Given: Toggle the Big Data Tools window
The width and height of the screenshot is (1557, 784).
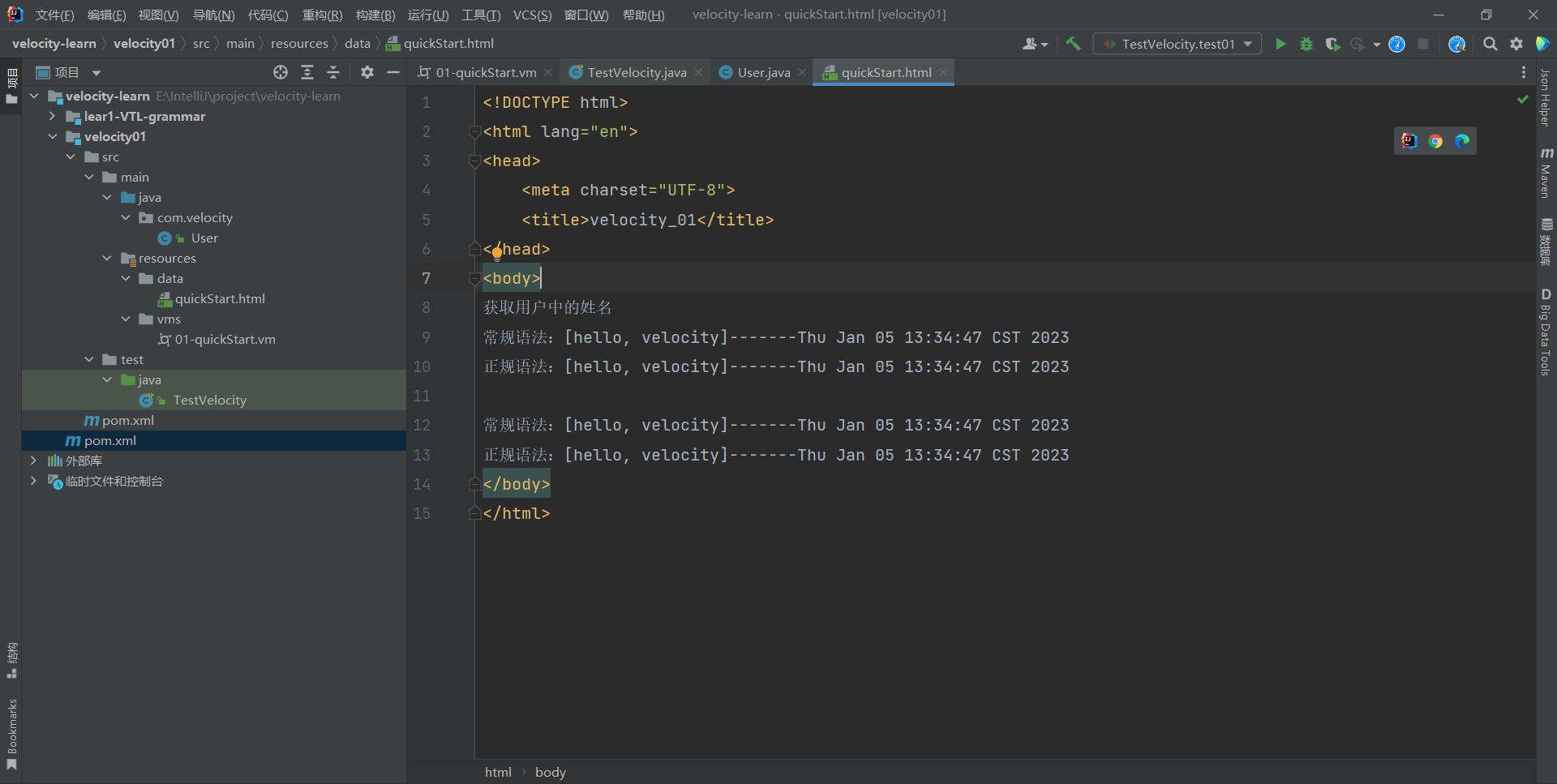Looking at the screenshot, I should click(x=1546, y=332).
